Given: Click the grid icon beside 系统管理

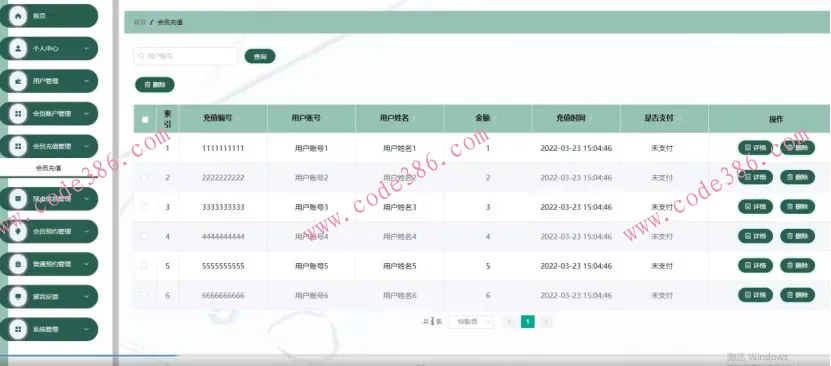Looking at the screenshot, I should pos(18,329).
